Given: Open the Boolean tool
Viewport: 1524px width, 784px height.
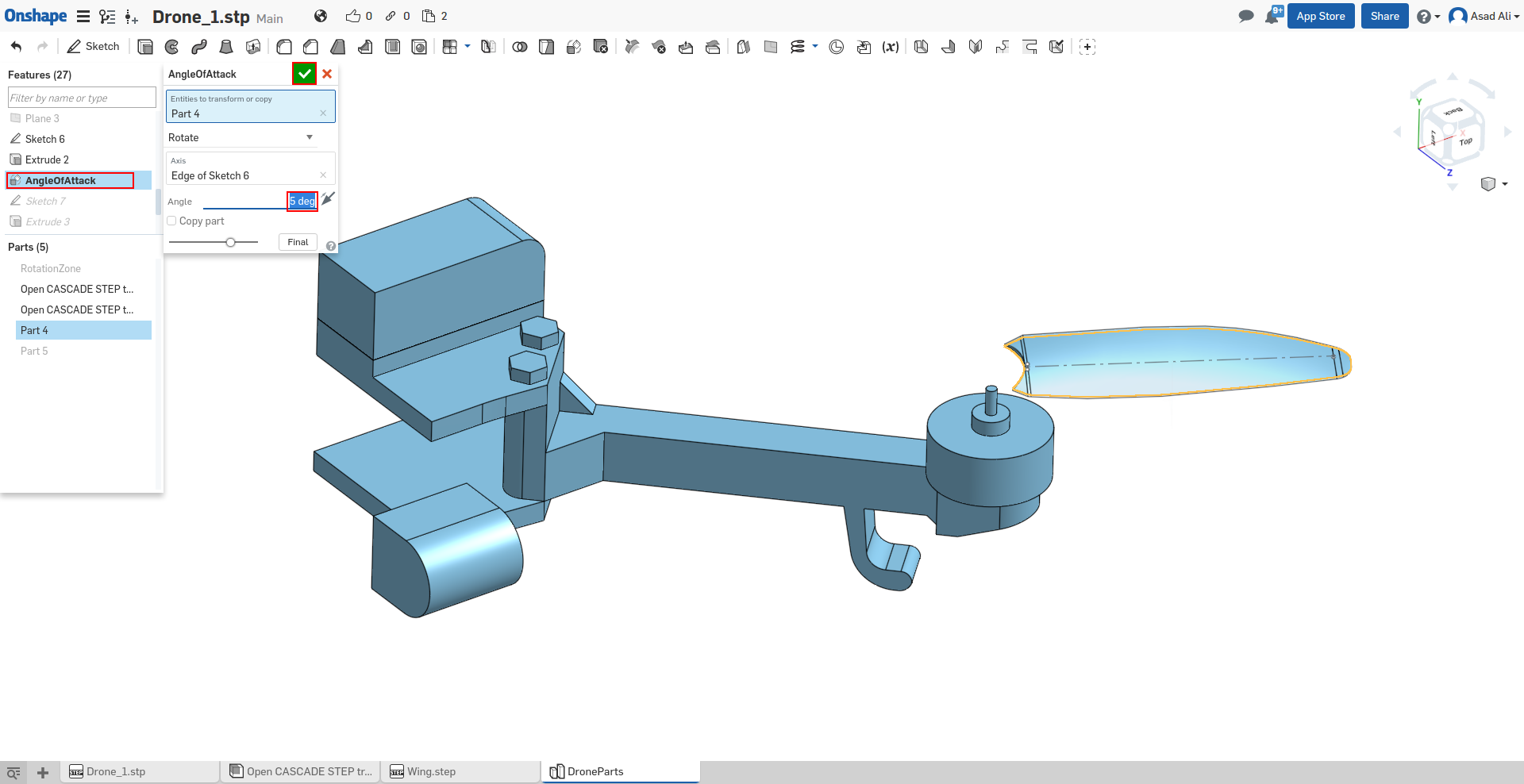Looking at the screenshot, I should coord(520,47).
